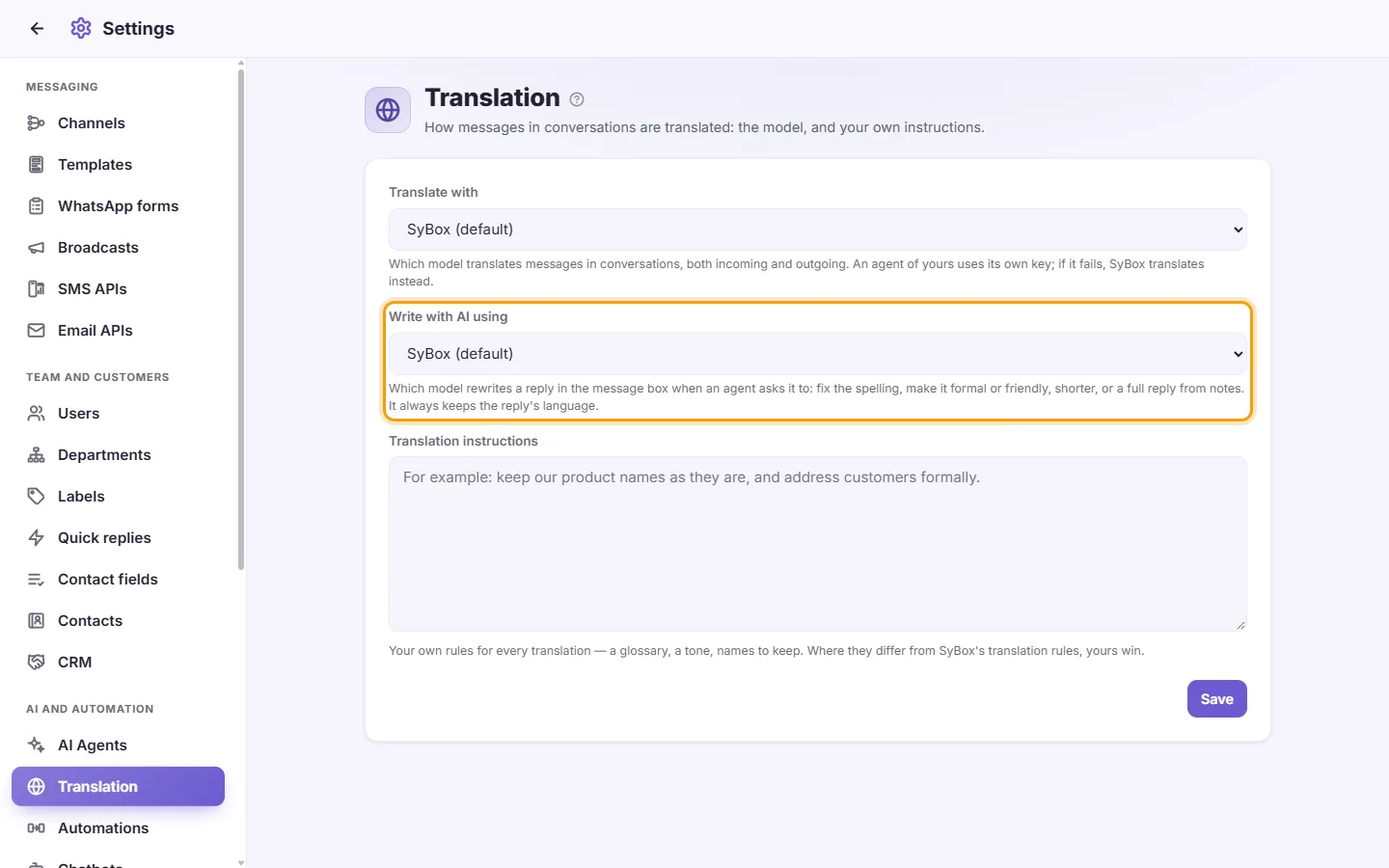
Task: Navigate to Quick replies
Action: pyautogui.click(x=118, y=538)
